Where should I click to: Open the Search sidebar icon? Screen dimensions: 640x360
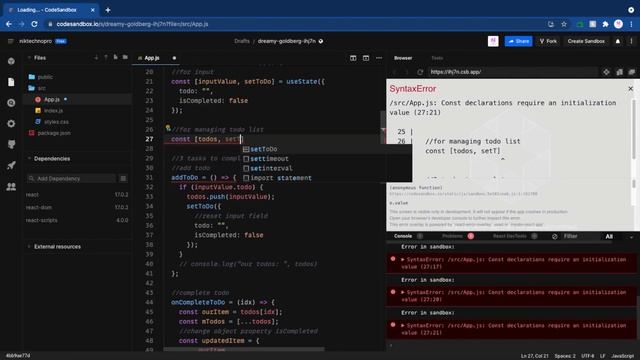(11, 103)
